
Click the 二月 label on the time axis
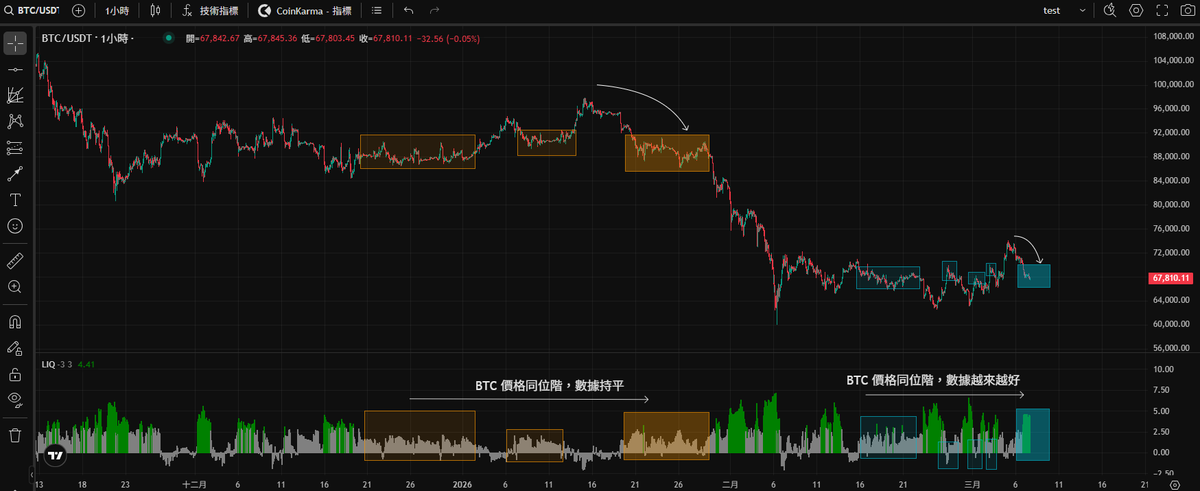point(730,483)
